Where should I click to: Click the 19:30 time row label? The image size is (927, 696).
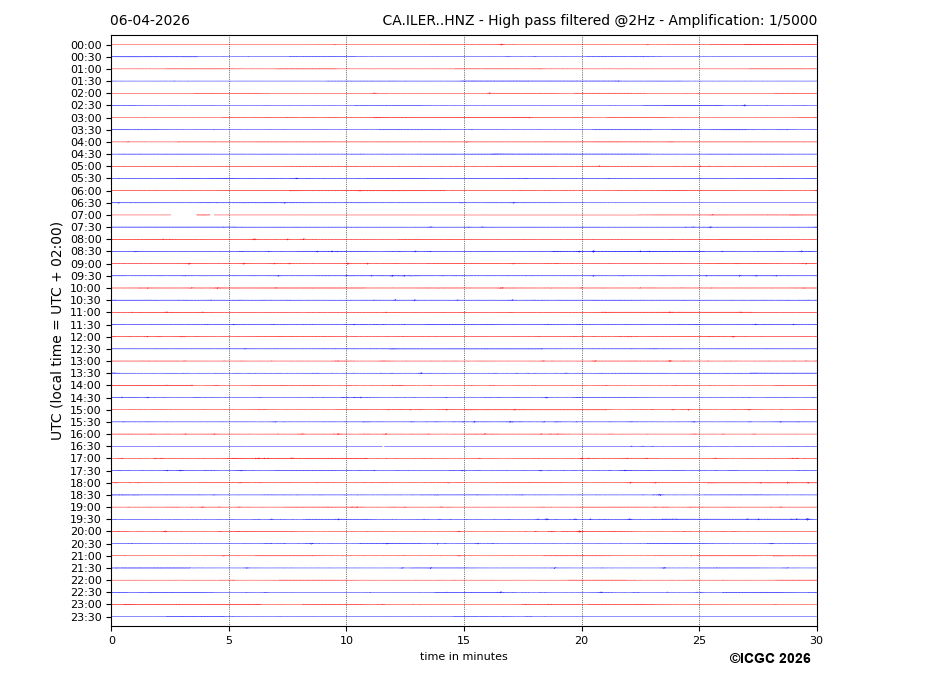point(86,519)
